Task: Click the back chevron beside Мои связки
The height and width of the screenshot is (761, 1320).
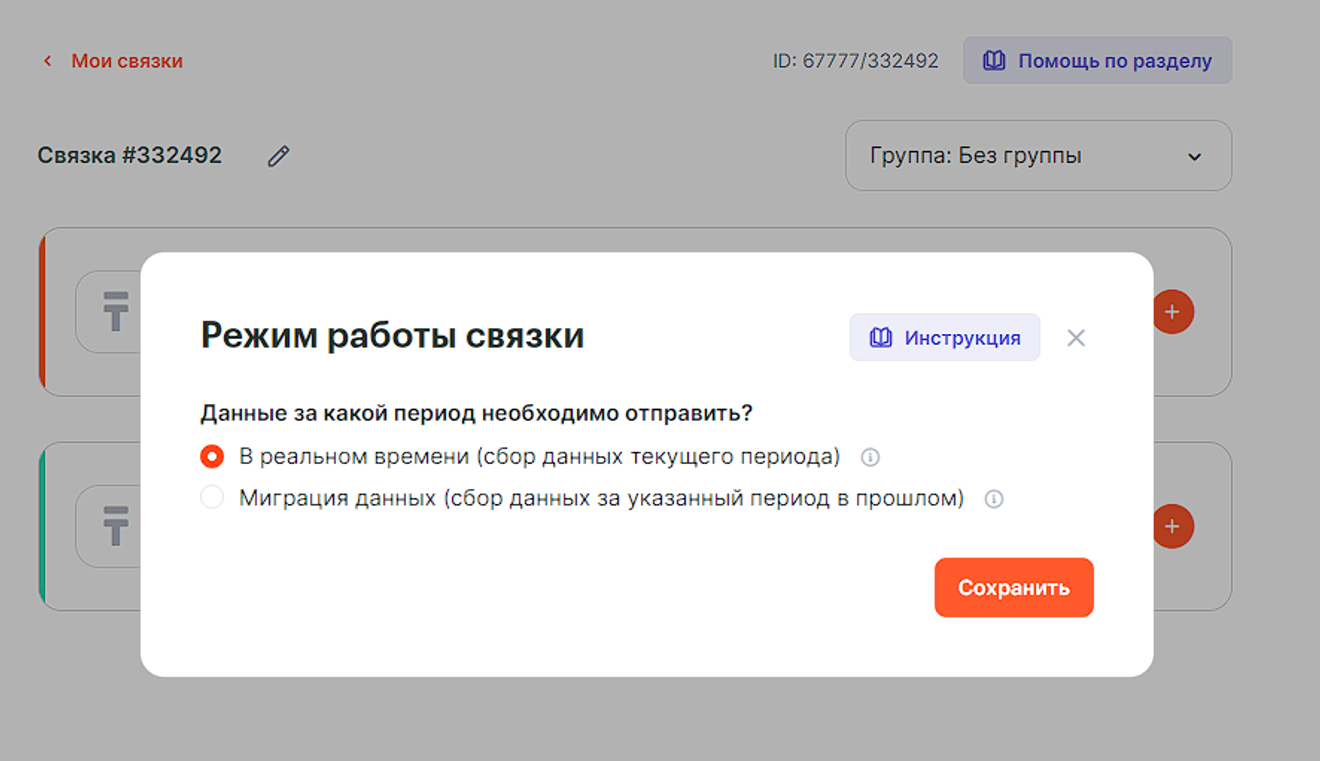Action: pyautogui.click(x=47, y=62)
